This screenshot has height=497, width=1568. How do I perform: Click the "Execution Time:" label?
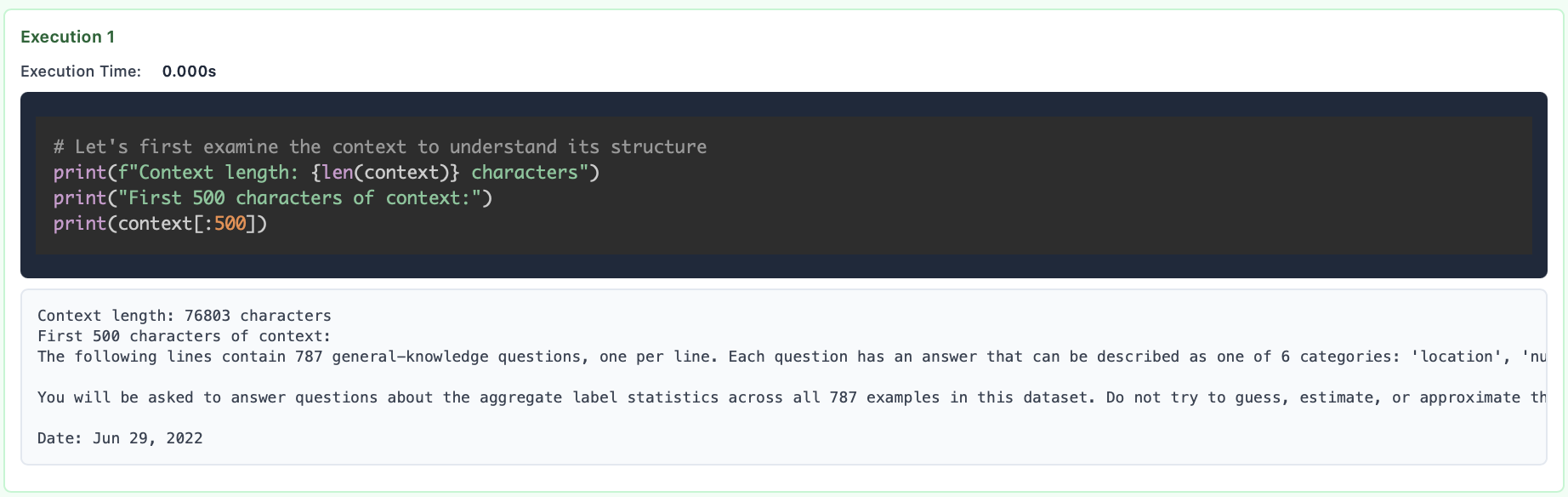click(x=81, y=71)
